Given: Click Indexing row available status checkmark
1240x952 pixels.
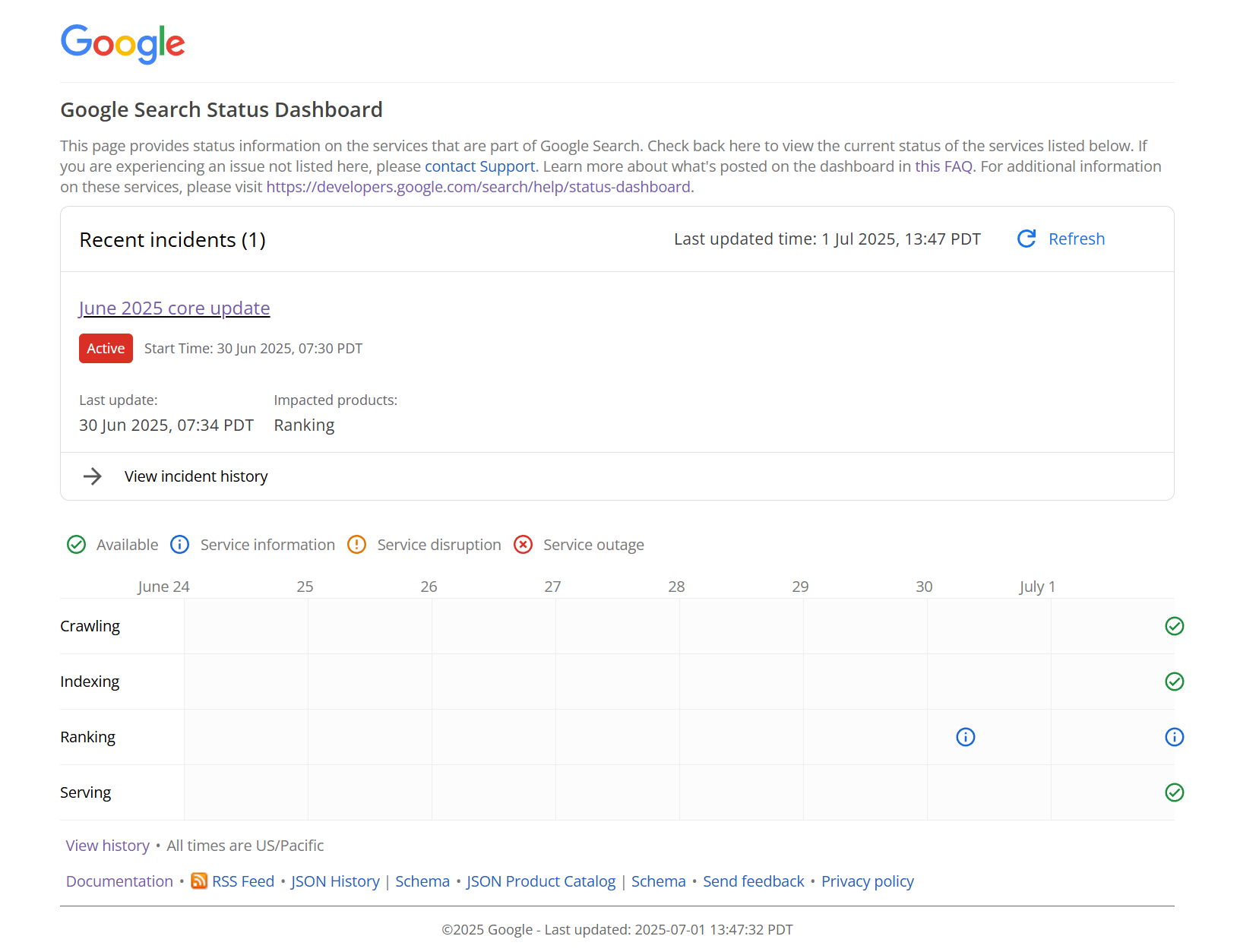Looking at the screenshot, I should (1175, 682).
